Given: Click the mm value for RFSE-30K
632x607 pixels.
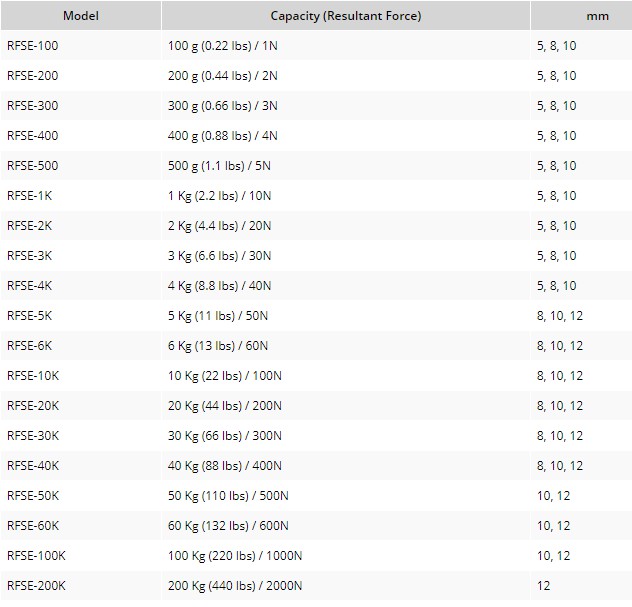Looking at the screenshot, I should coord(560,436).
